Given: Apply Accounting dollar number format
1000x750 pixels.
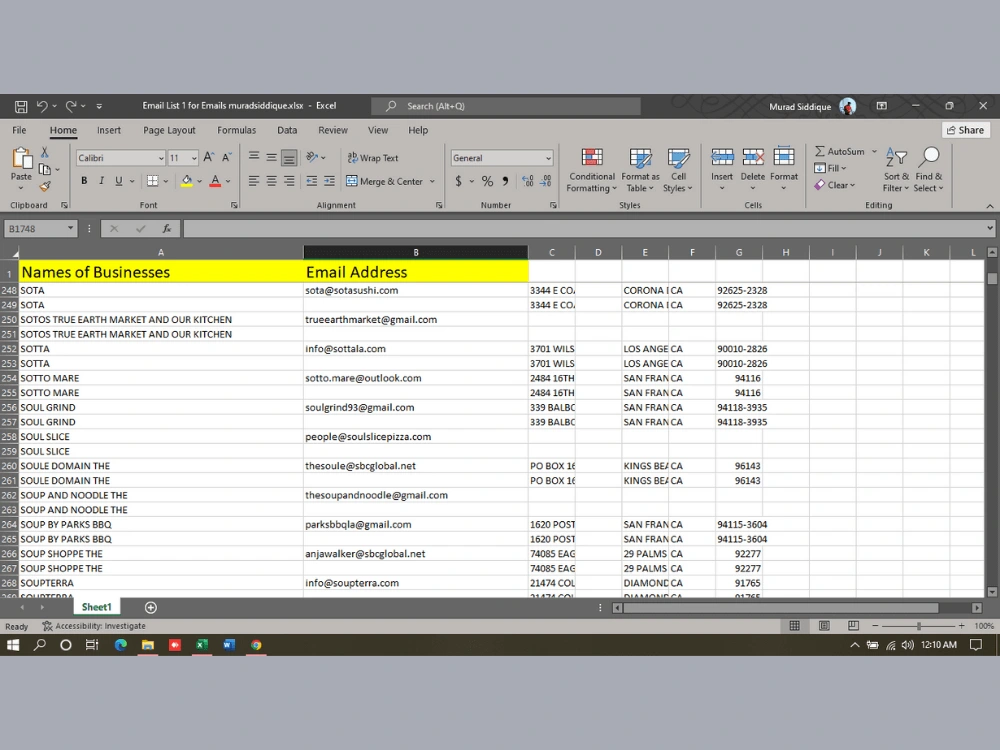Looking at the screenshot, I should click(458, 182).
